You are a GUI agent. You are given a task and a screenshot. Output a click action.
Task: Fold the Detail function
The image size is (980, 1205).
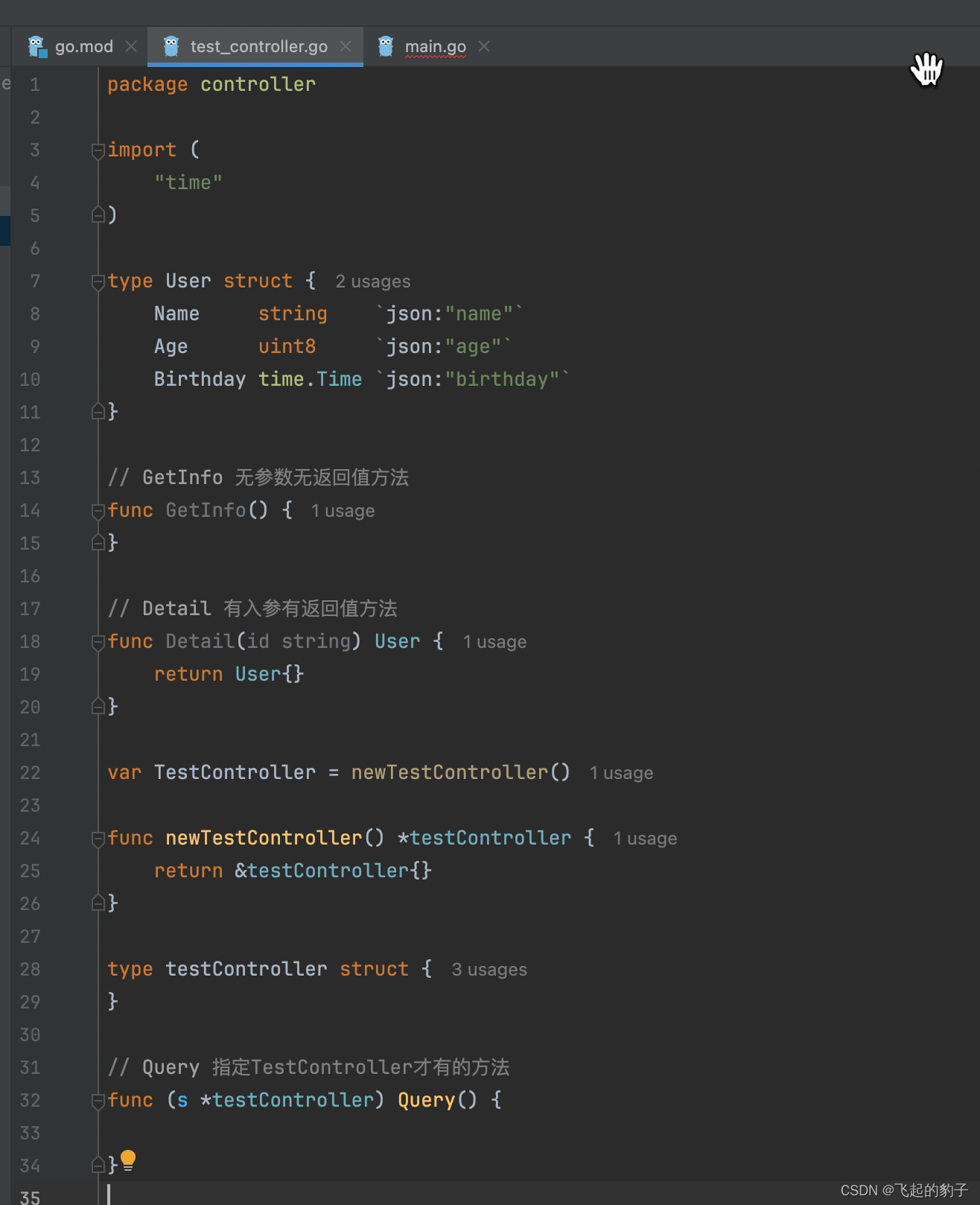98,642
